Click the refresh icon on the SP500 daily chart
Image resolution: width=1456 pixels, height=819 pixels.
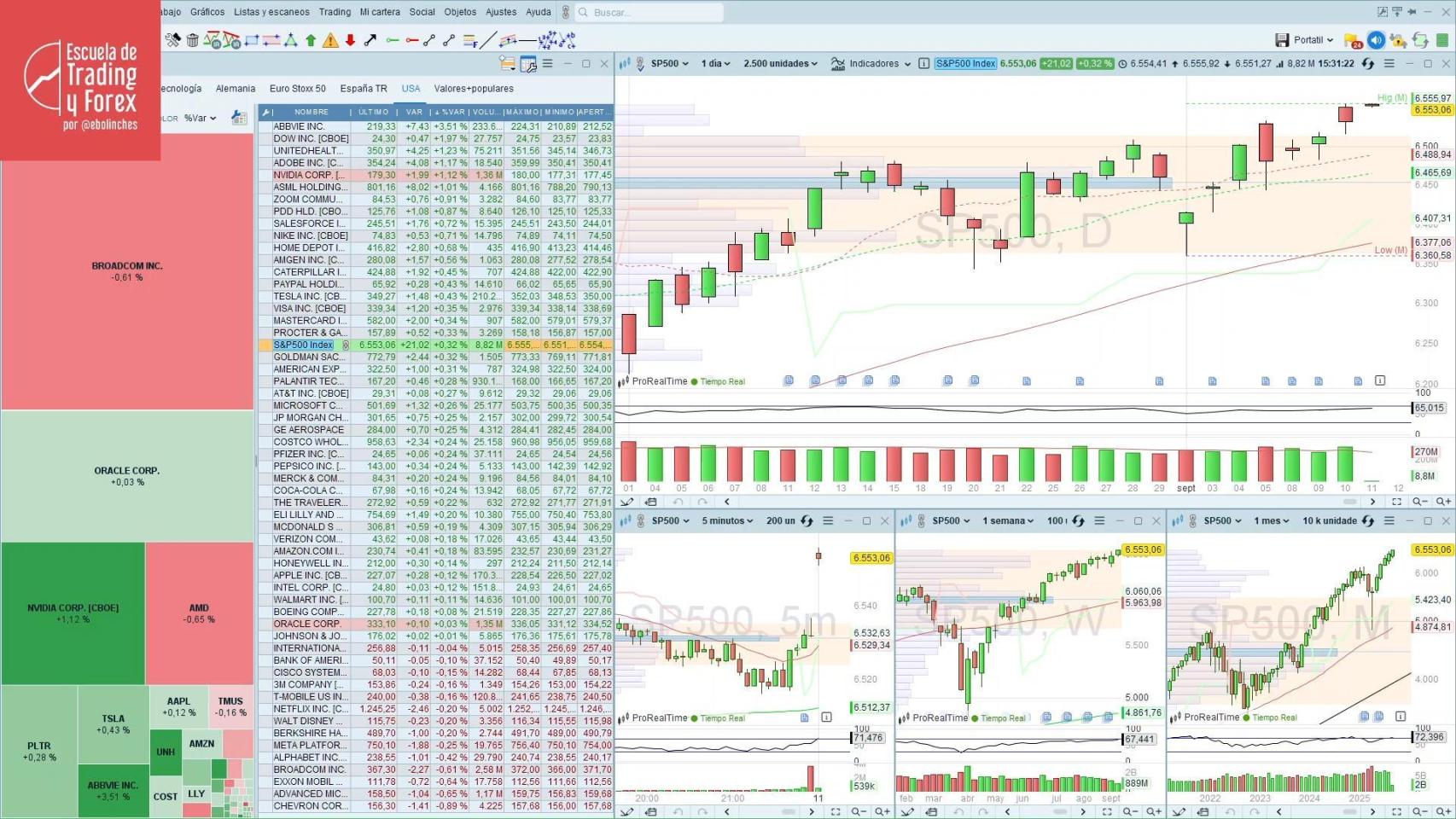point(1368,63)
